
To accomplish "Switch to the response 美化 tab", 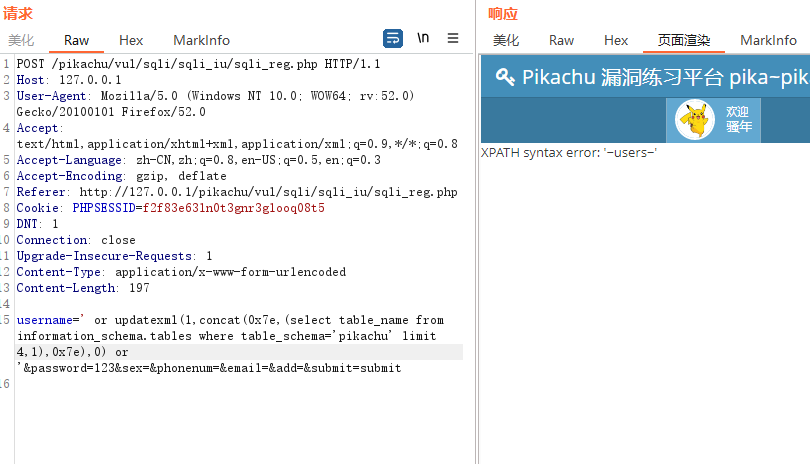I will (506, 40).
